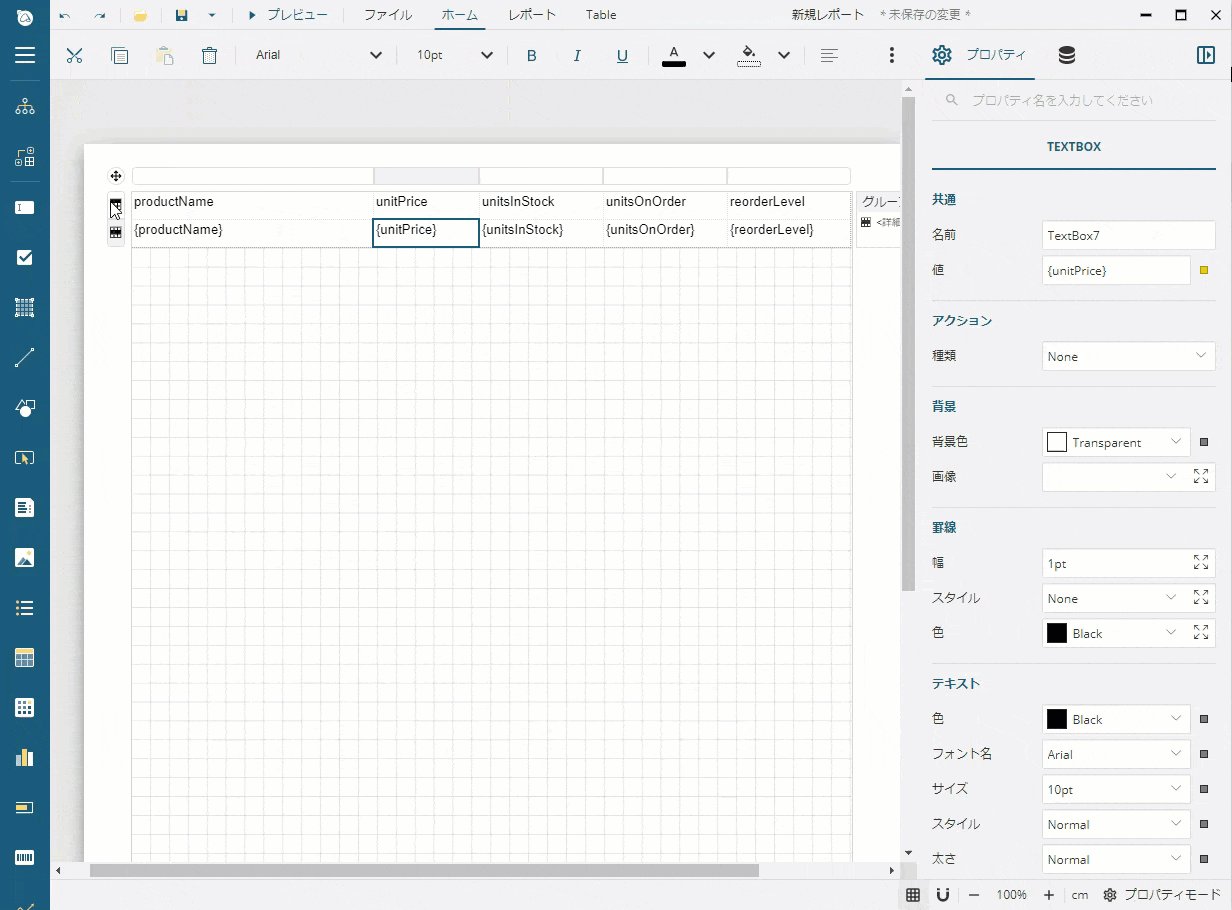This screenshot has height=910, width=1232.
Task: Expand the font color dropdown arrow
Action: click(709, 56)
